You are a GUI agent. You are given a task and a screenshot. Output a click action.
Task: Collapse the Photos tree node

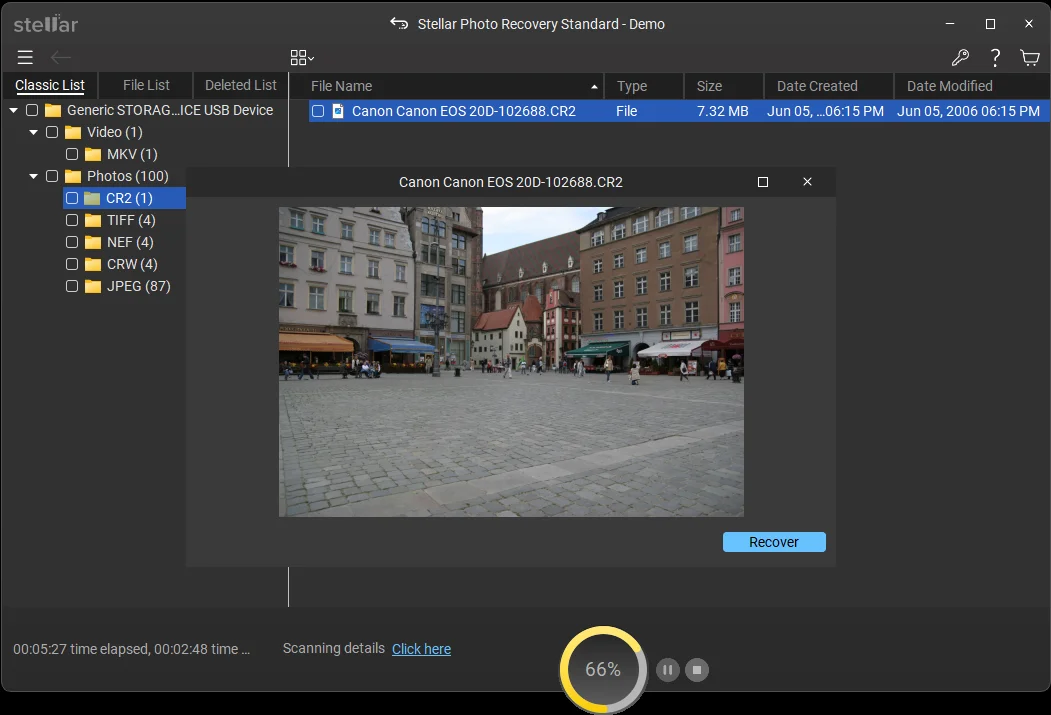coord(34,176)
